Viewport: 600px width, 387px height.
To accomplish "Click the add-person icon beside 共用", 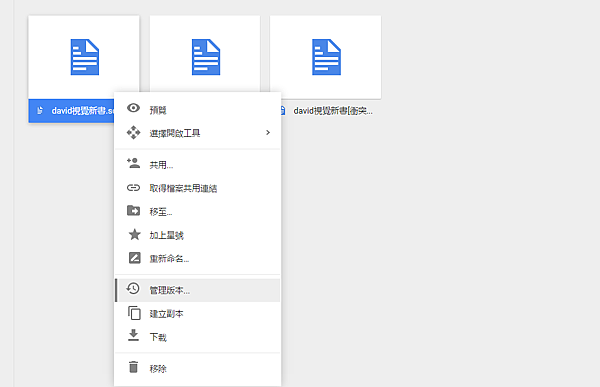I will (133, 163).
